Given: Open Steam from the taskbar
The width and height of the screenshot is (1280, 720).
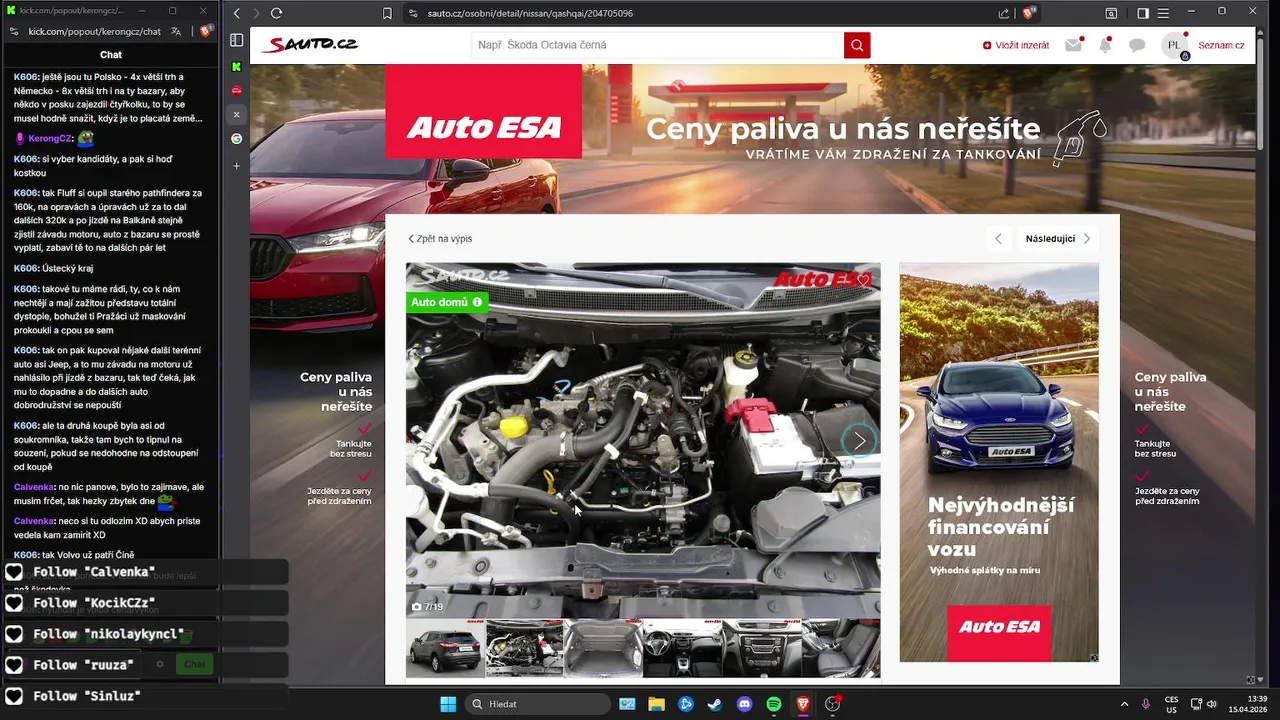Looking at the screenshot, I should (x=715, y=704).
